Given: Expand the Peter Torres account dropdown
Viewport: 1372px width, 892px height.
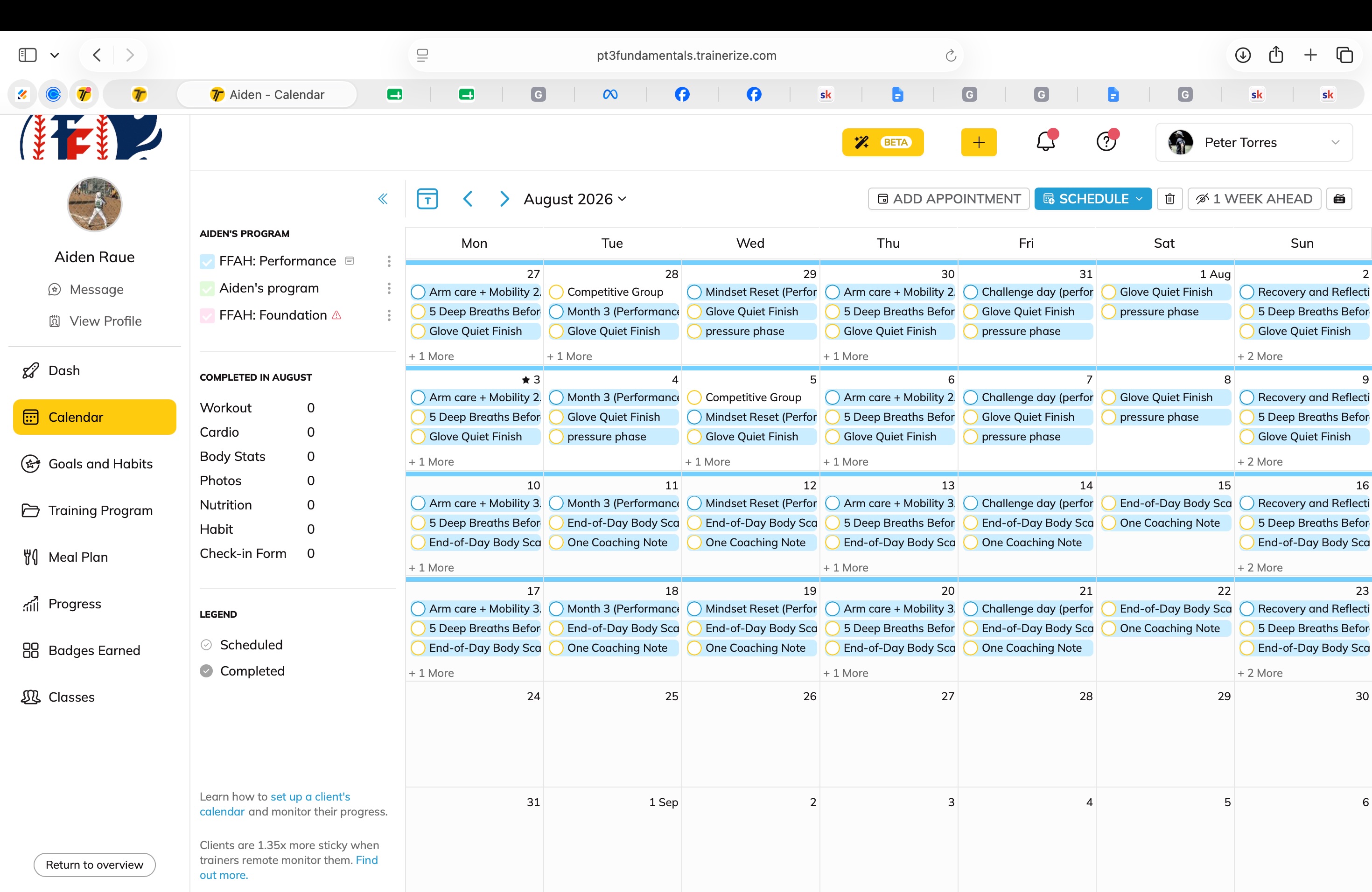Looking at the screenshot, I should [1254, 142].
